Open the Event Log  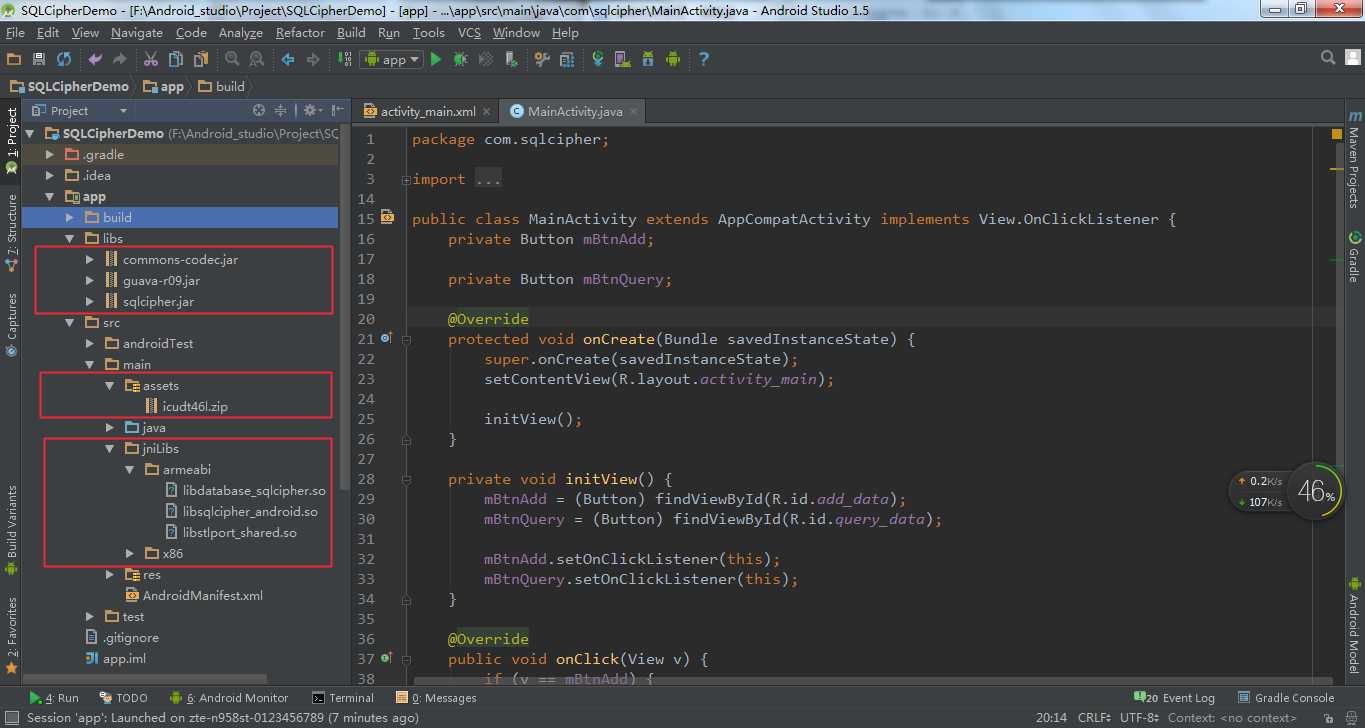pyautogui.click(x=1174, y=698)
